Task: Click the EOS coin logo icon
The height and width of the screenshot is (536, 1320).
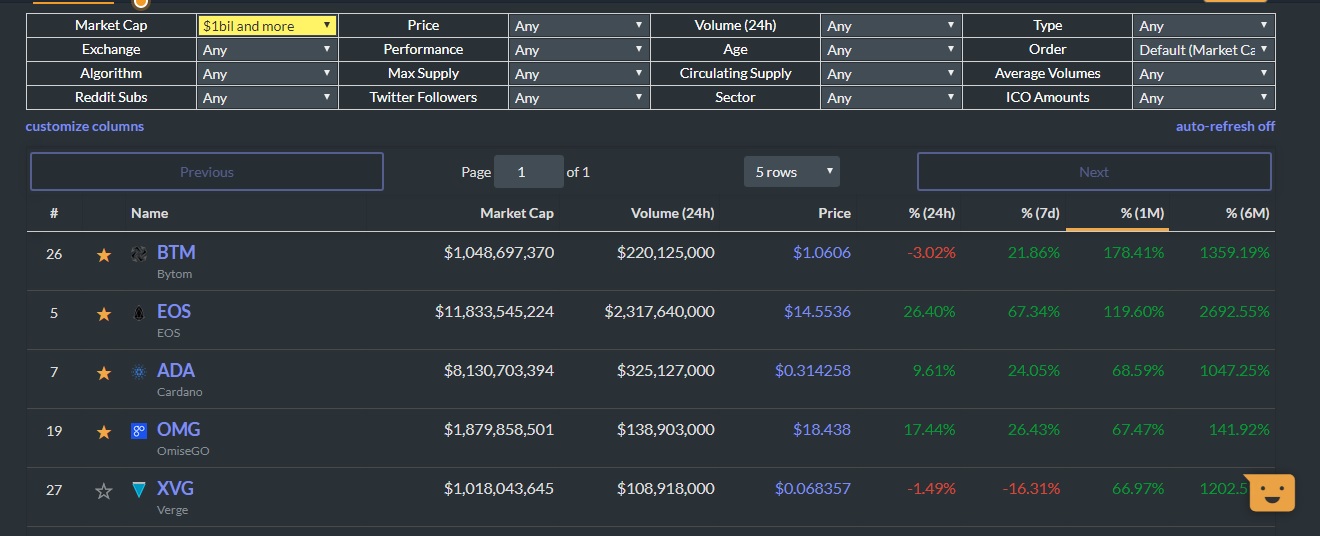Action: [x=139, y=314]
